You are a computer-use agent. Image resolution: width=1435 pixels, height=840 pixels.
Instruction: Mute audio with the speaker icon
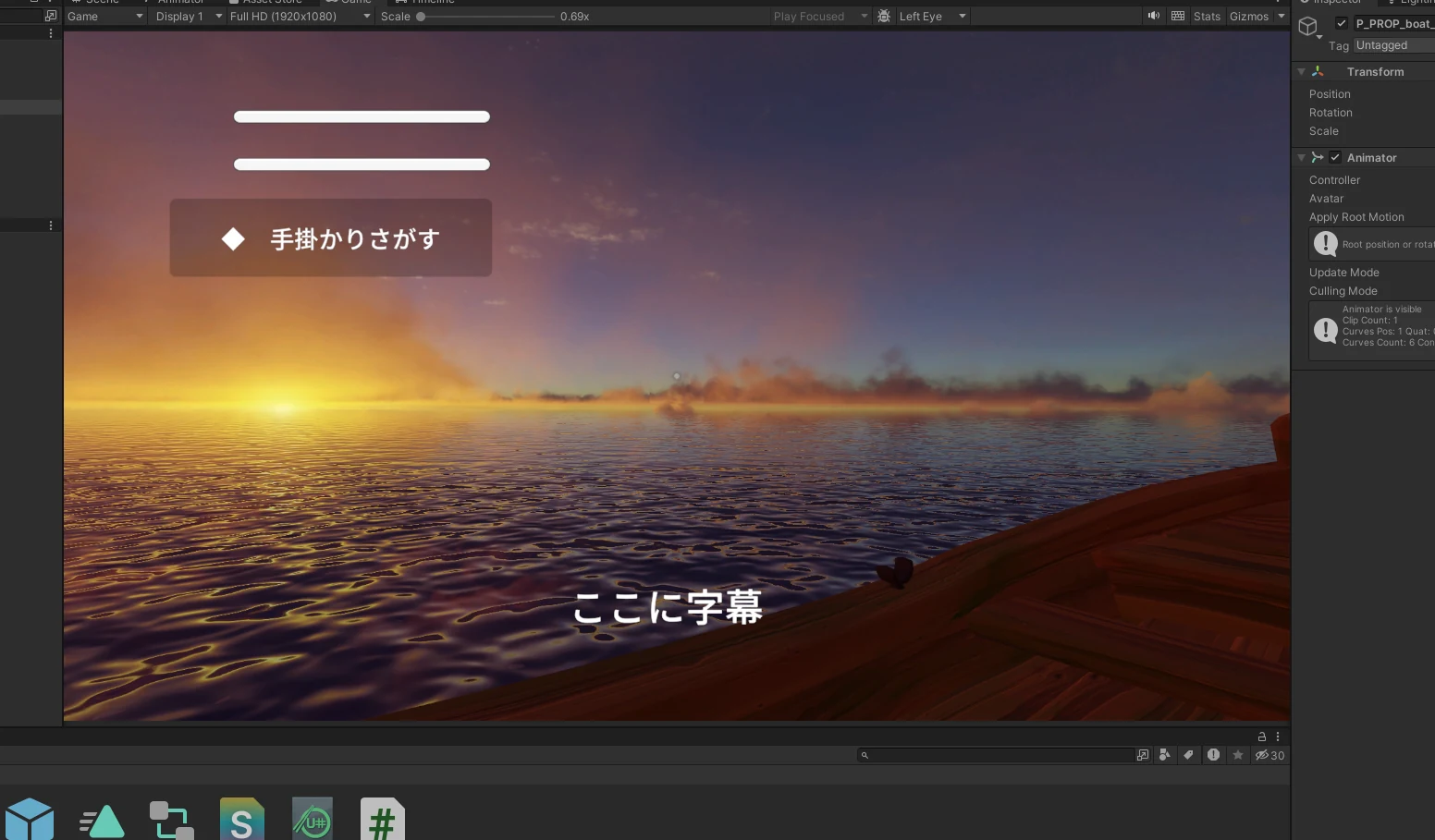click(x=1154, y=16)
